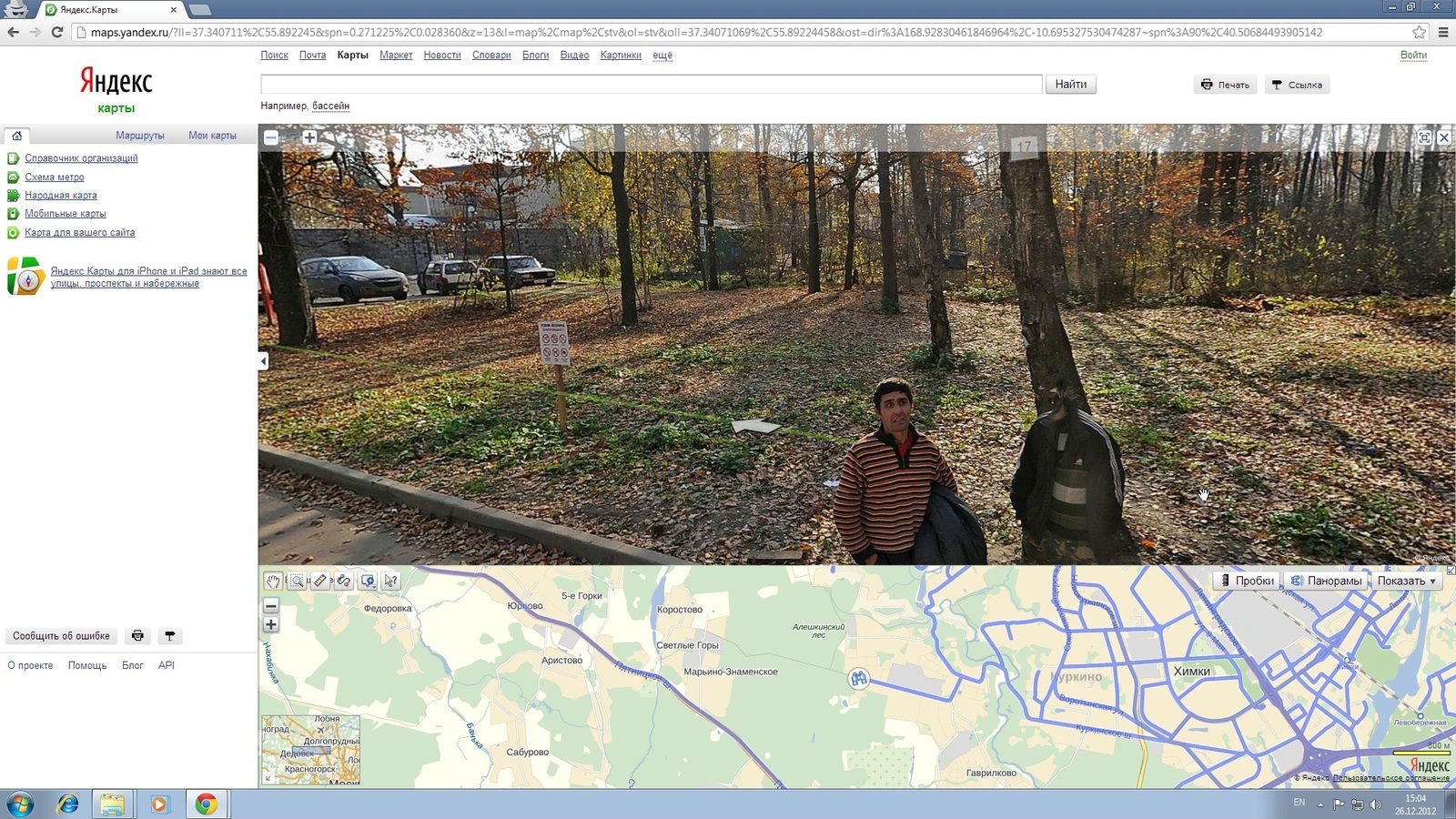This screenshot has width=1456, height=819.
Task: Expand panorama to fullscreen
Action: [x=1424, y=137]
